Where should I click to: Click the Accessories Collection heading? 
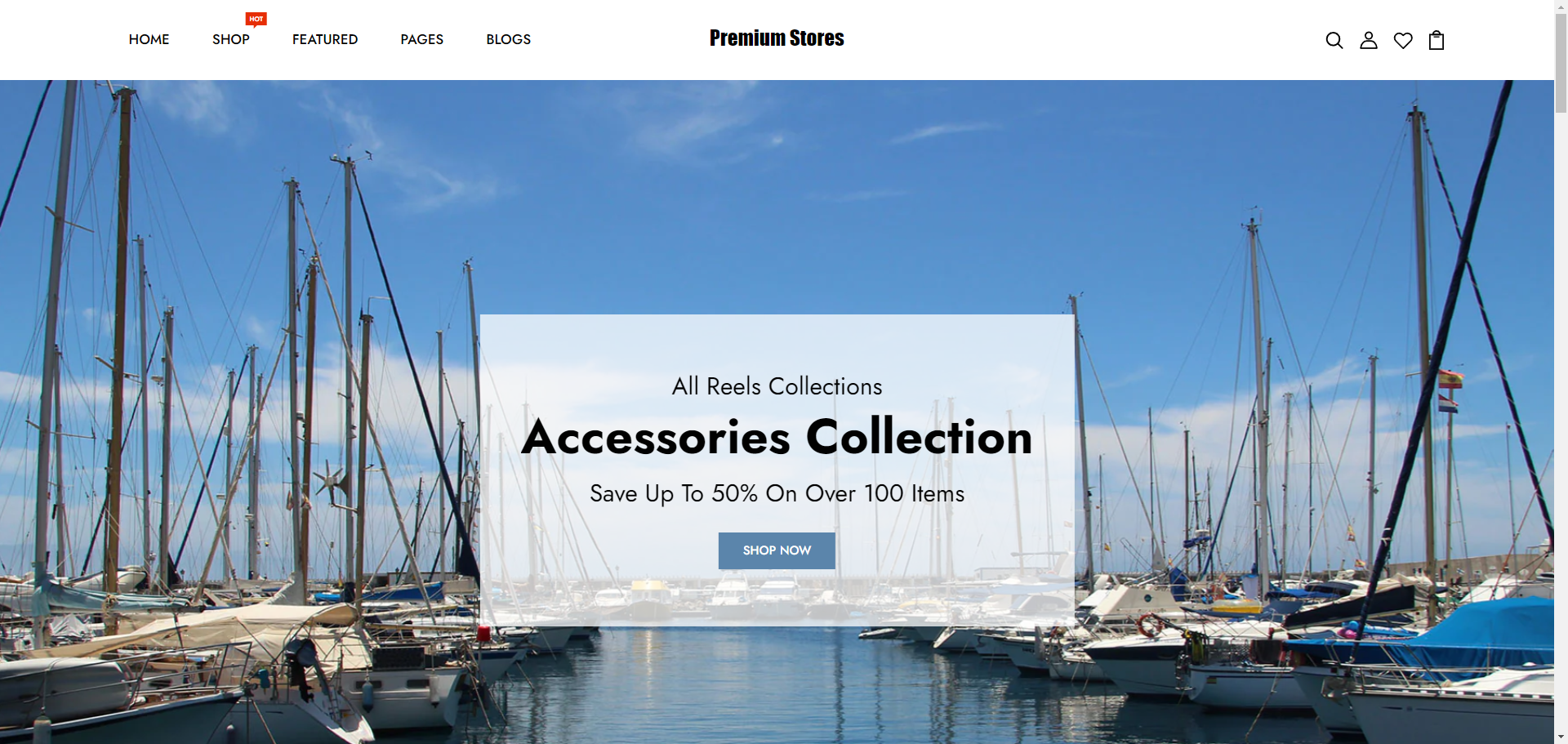pos(777,437)
